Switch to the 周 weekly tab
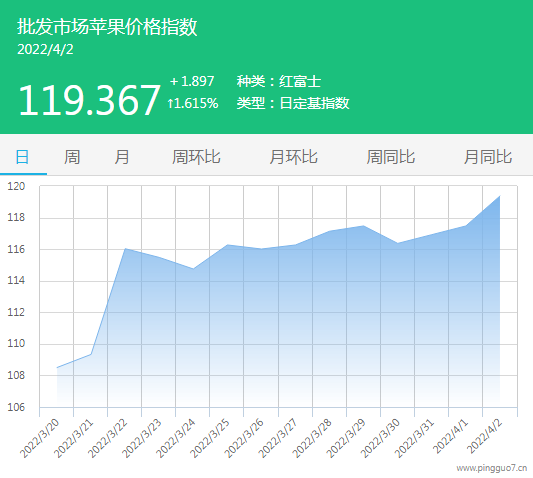This screenshot has width=533, height=478. (72, 157)
